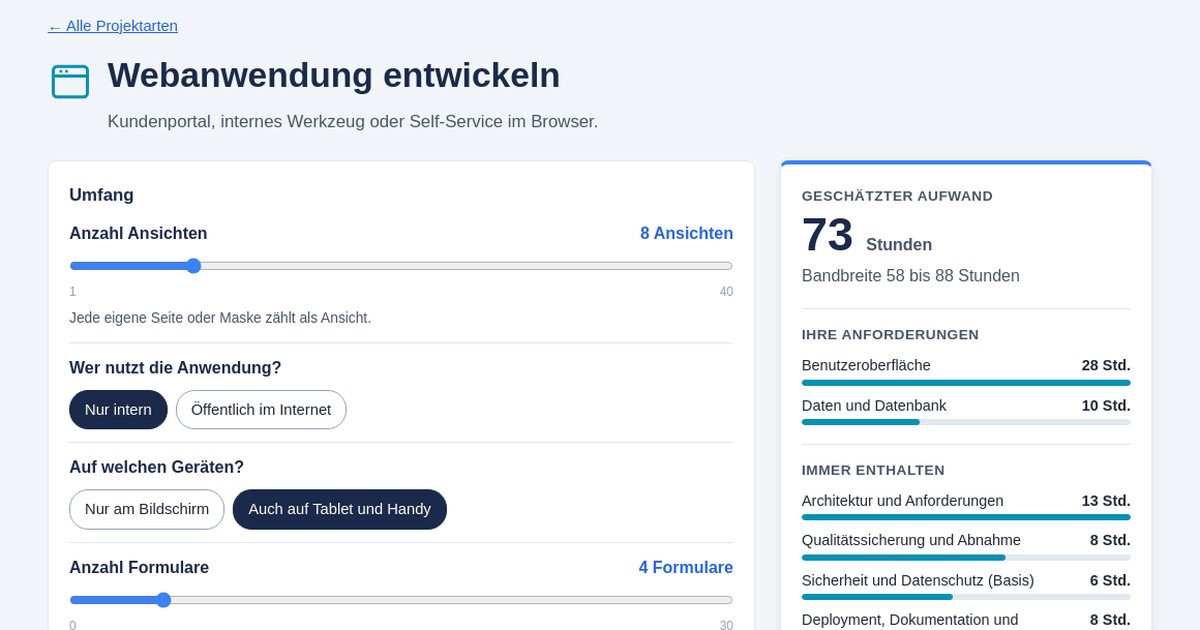Image resolution: width=1200 pixels, height=630 pixels.
Task: Click 'Sicherheit und Datenschutz (Basis)' label
Action: (x=918, y=580)
